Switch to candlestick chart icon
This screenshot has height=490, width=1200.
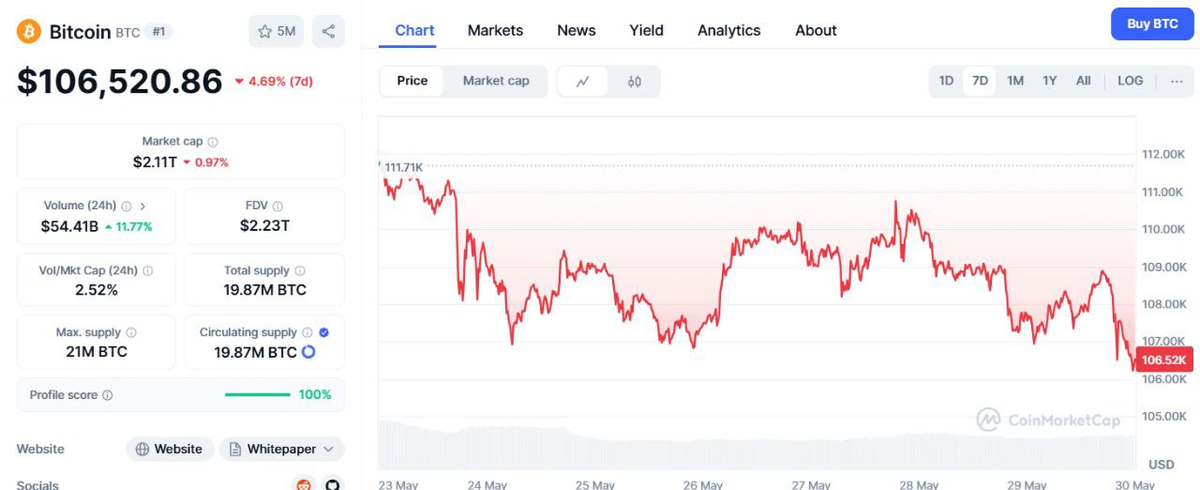pyautogui.click(x=634, y=81)
